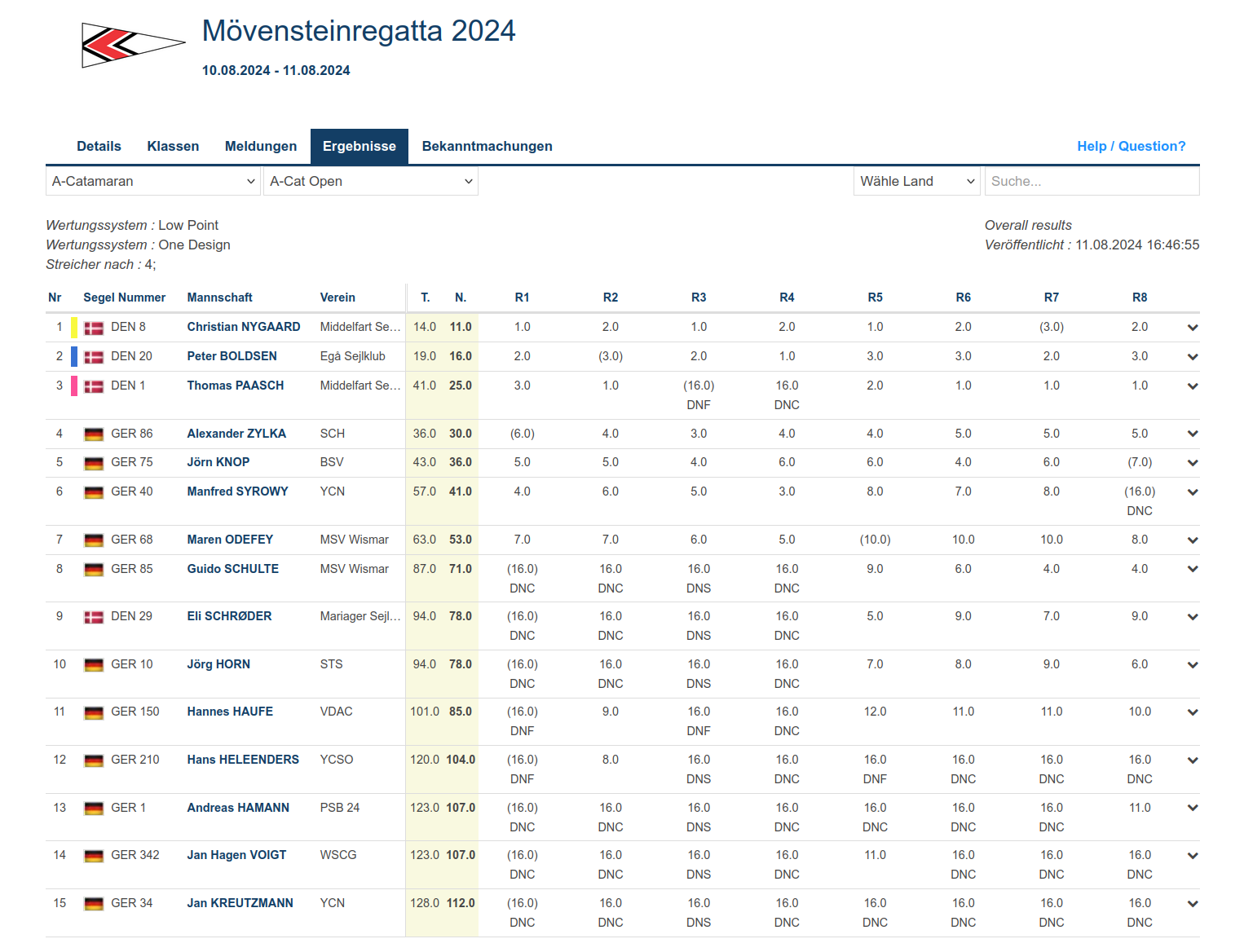1244x952 pixels.
Task: Open the A-Cat Open fleet dropdown
Action: (x=371, y=181)
